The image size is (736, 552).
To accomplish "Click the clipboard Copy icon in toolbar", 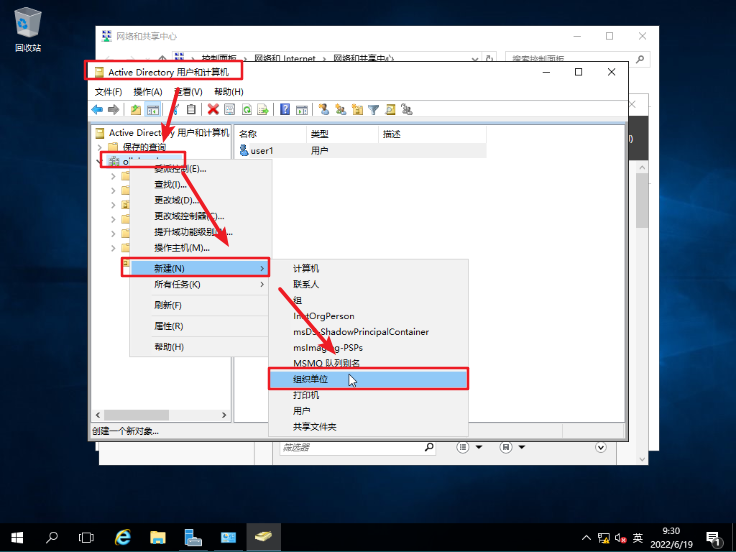I will pyautogui.click(x=191, y=109).
